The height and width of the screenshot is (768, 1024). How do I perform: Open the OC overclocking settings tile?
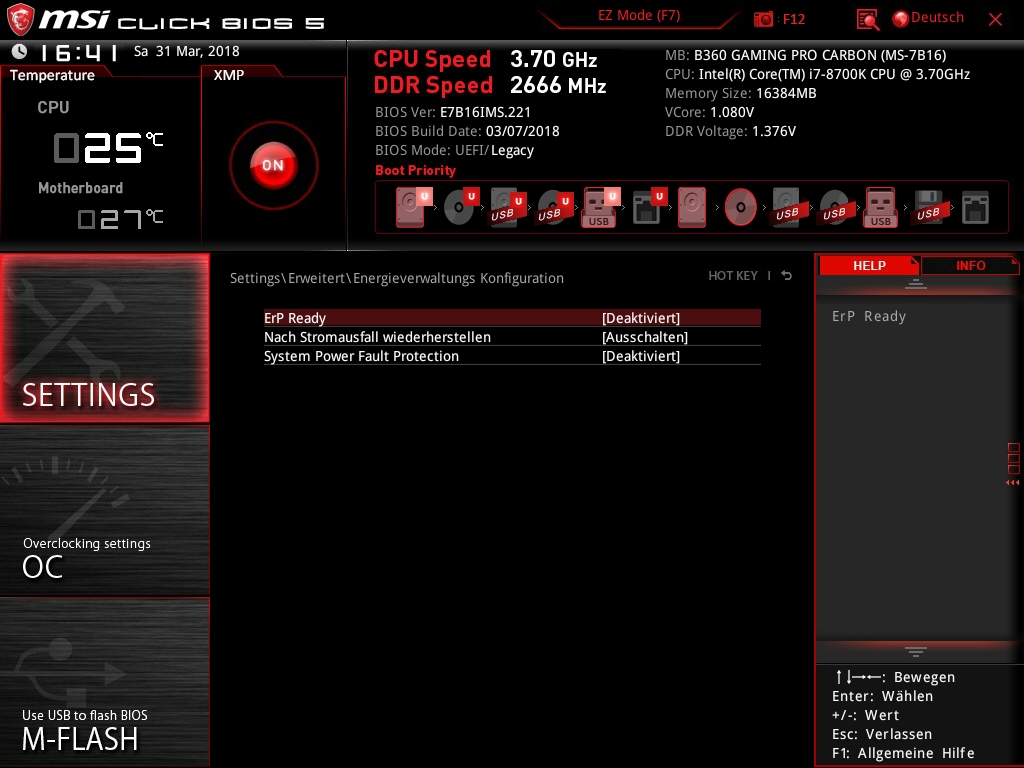click(x=104, y=511)
